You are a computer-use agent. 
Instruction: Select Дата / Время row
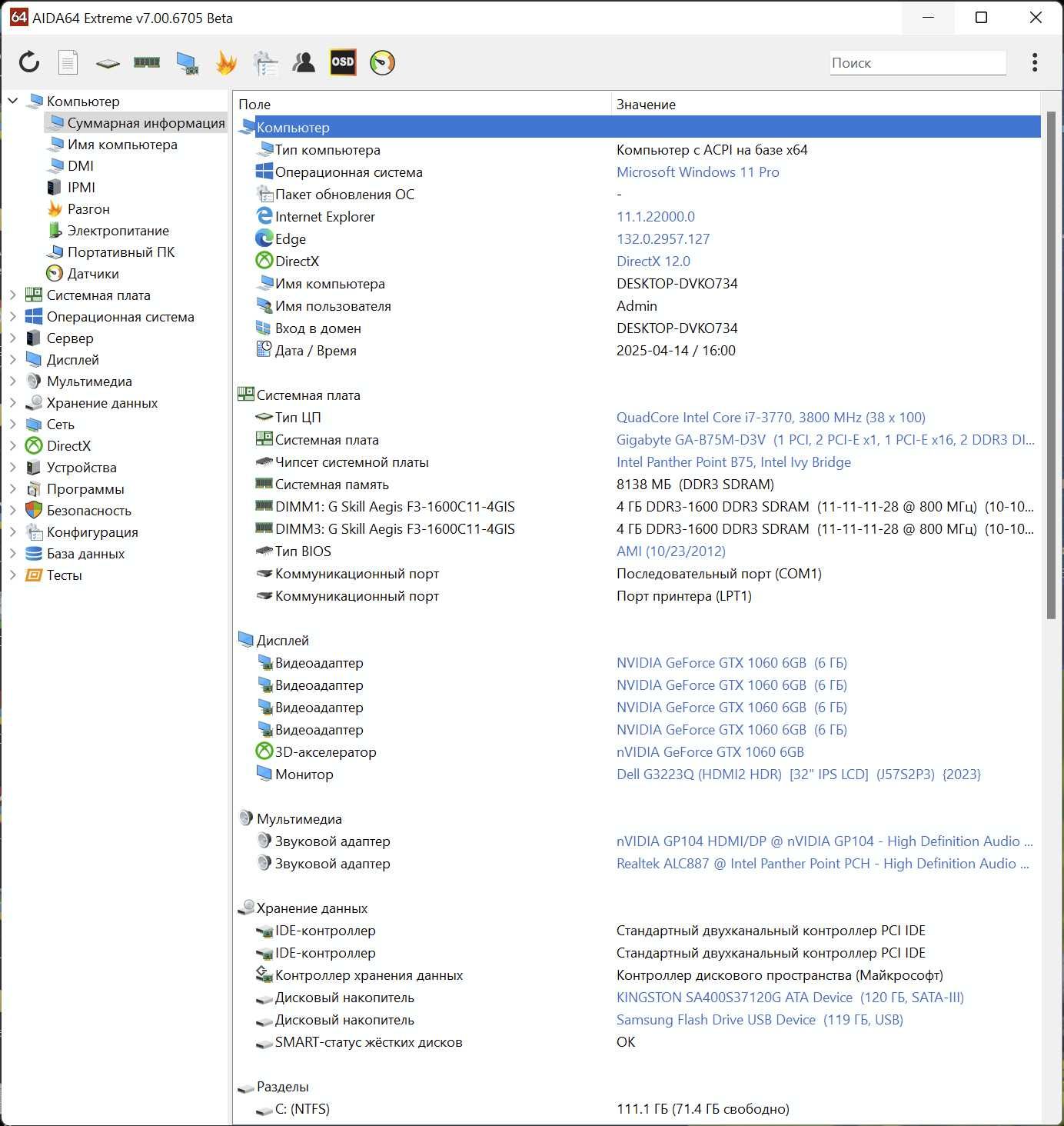point(638,350)
